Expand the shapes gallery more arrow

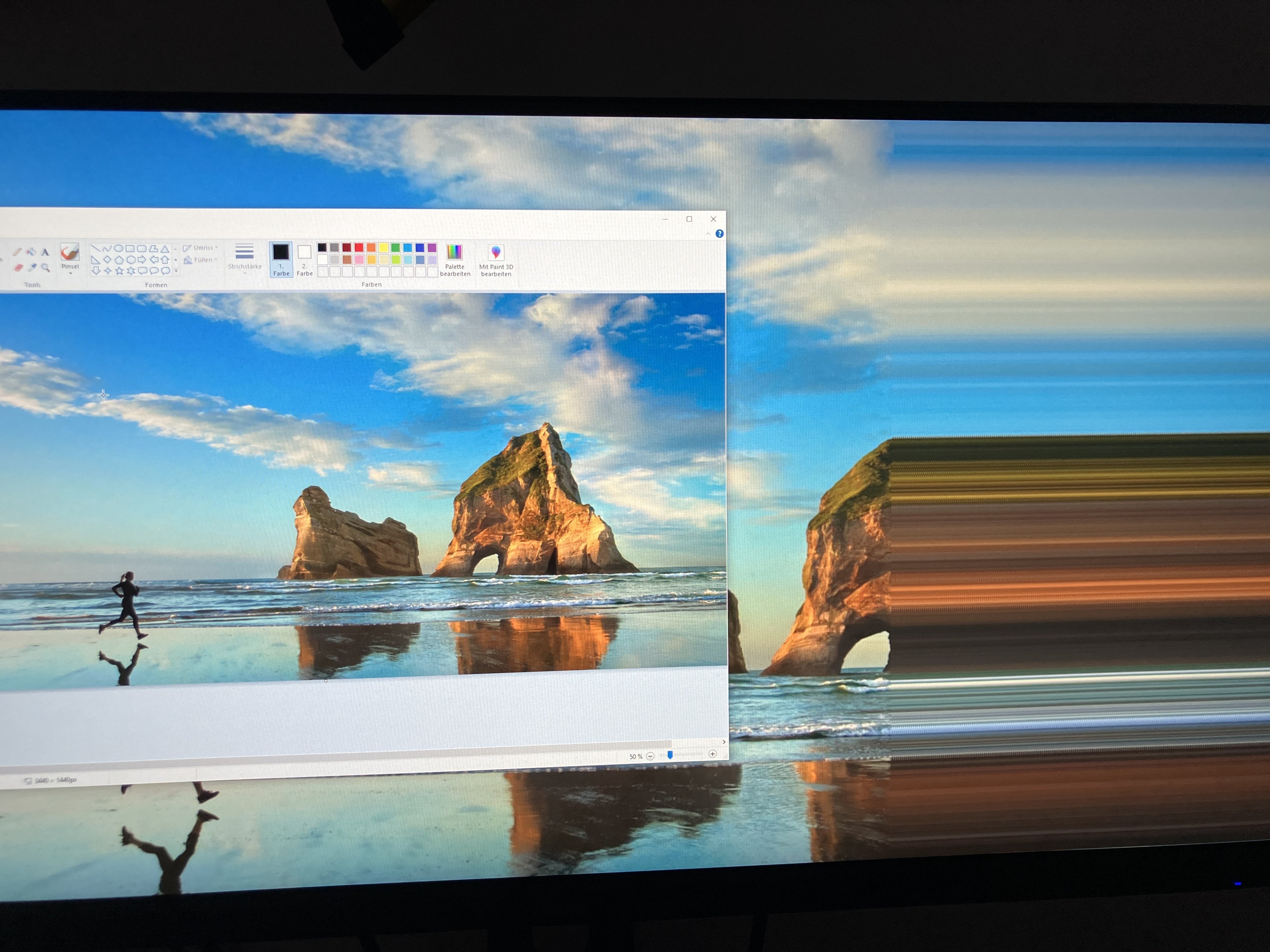click(x=176, y=271)
